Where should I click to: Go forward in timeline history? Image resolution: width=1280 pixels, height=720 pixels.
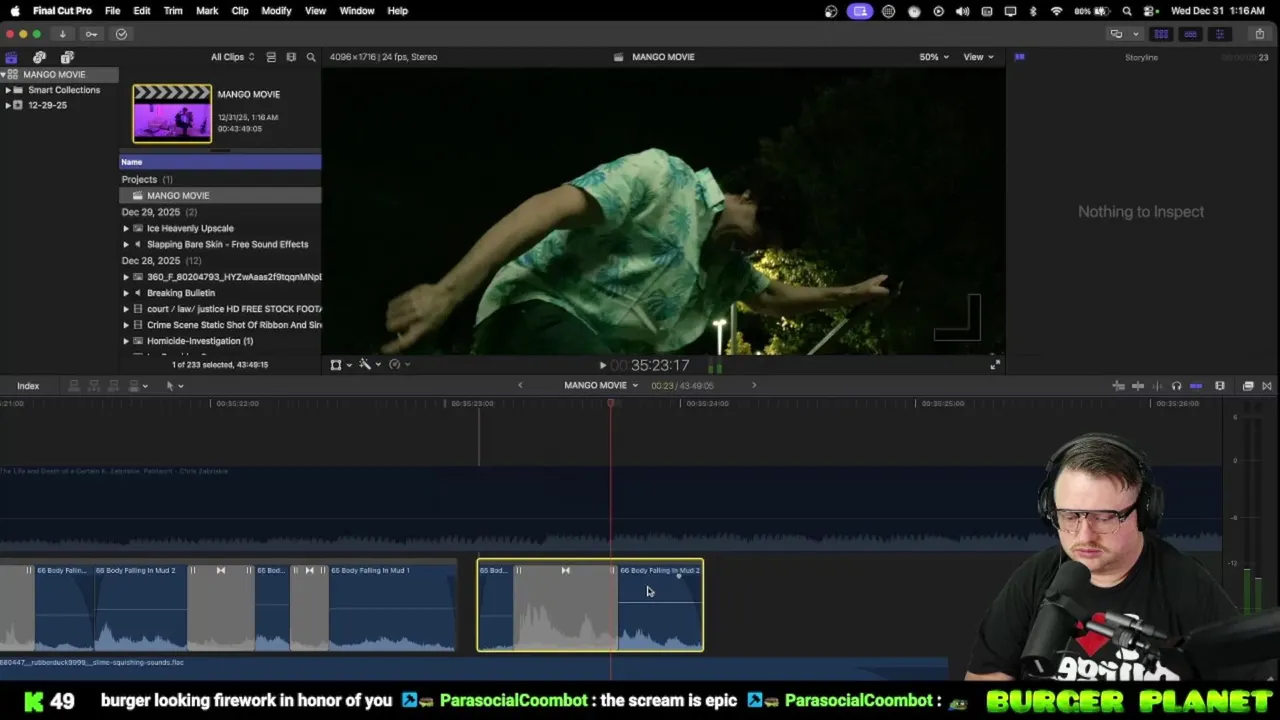(754, 386)
